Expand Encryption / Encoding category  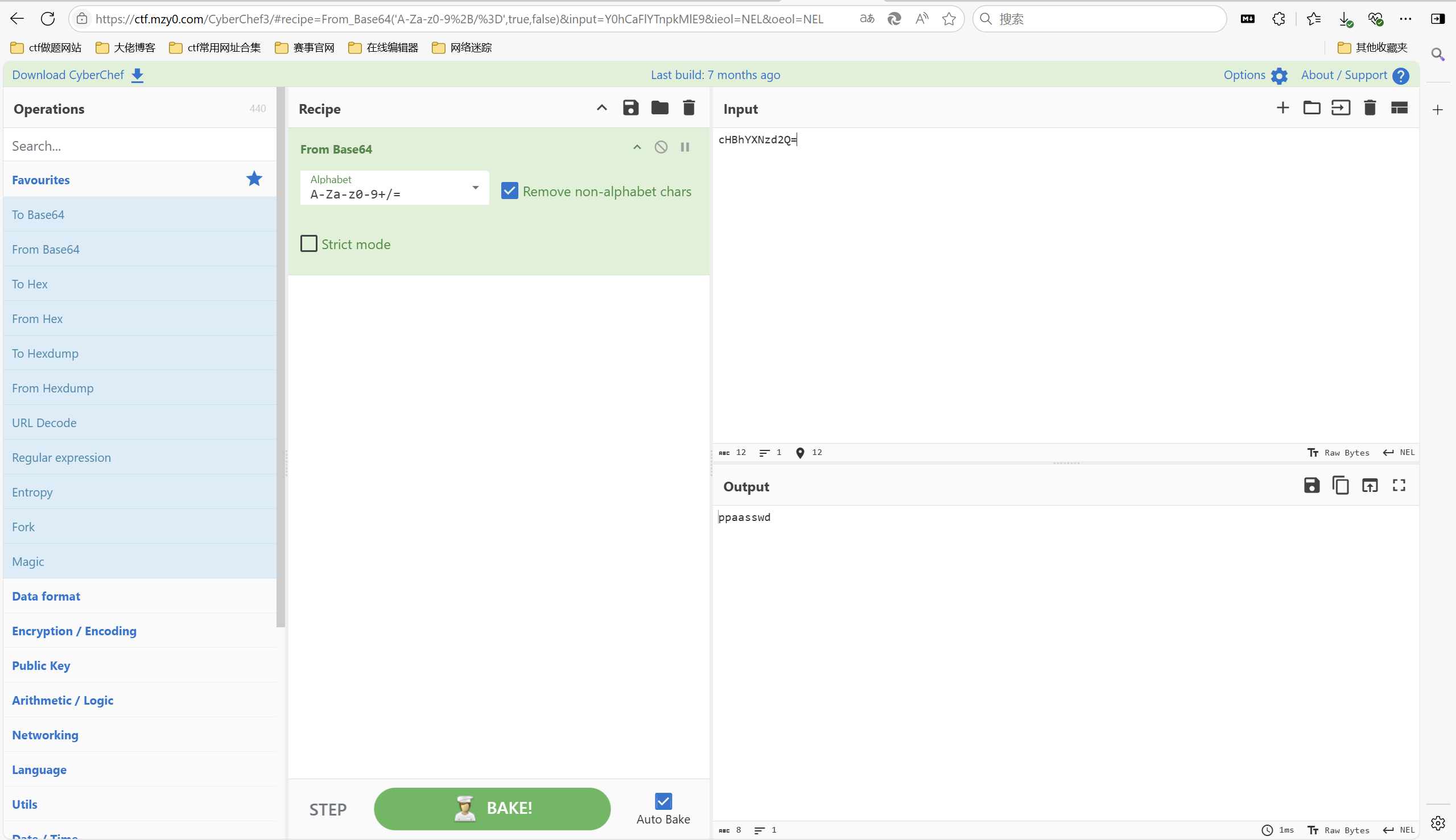140,631
